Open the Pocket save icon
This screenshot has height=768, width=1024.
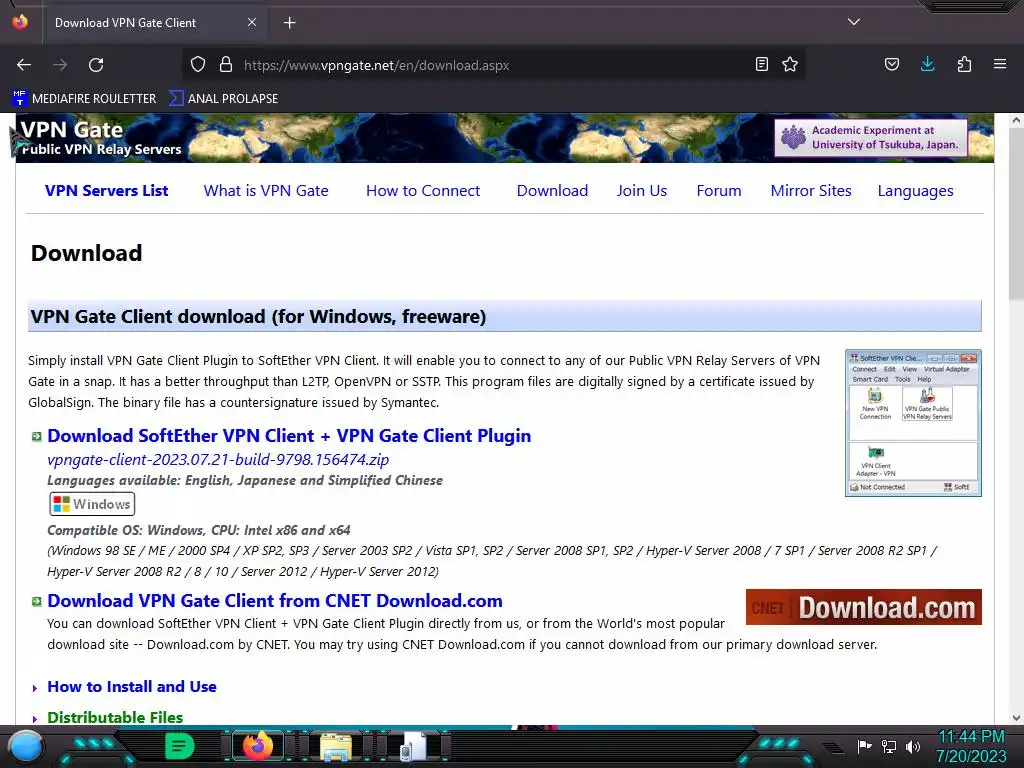[891, 64]
